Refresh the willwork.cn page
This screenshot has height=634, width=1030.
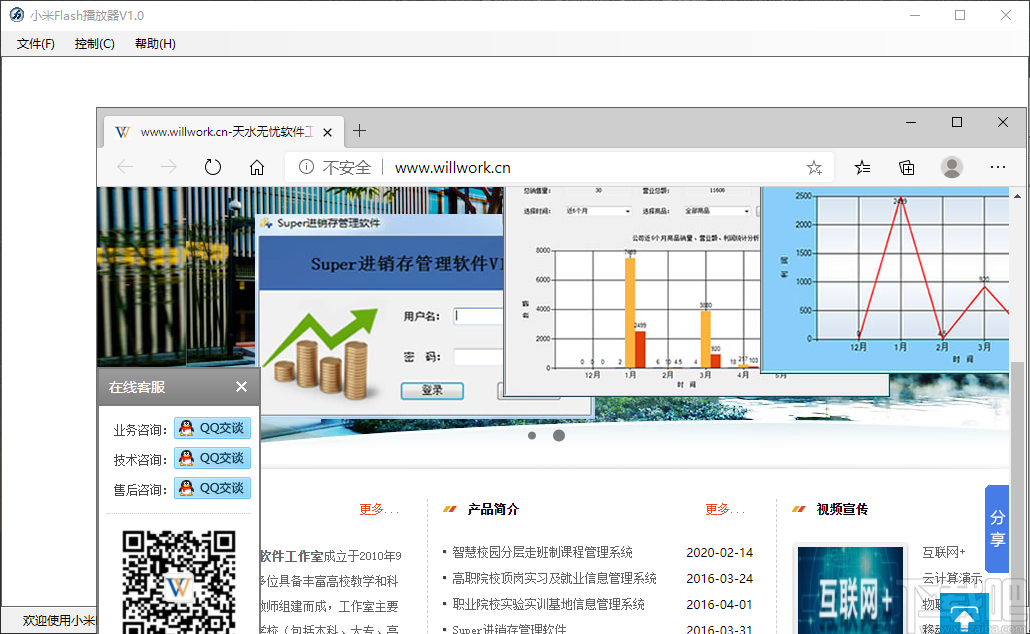[213, 167]
